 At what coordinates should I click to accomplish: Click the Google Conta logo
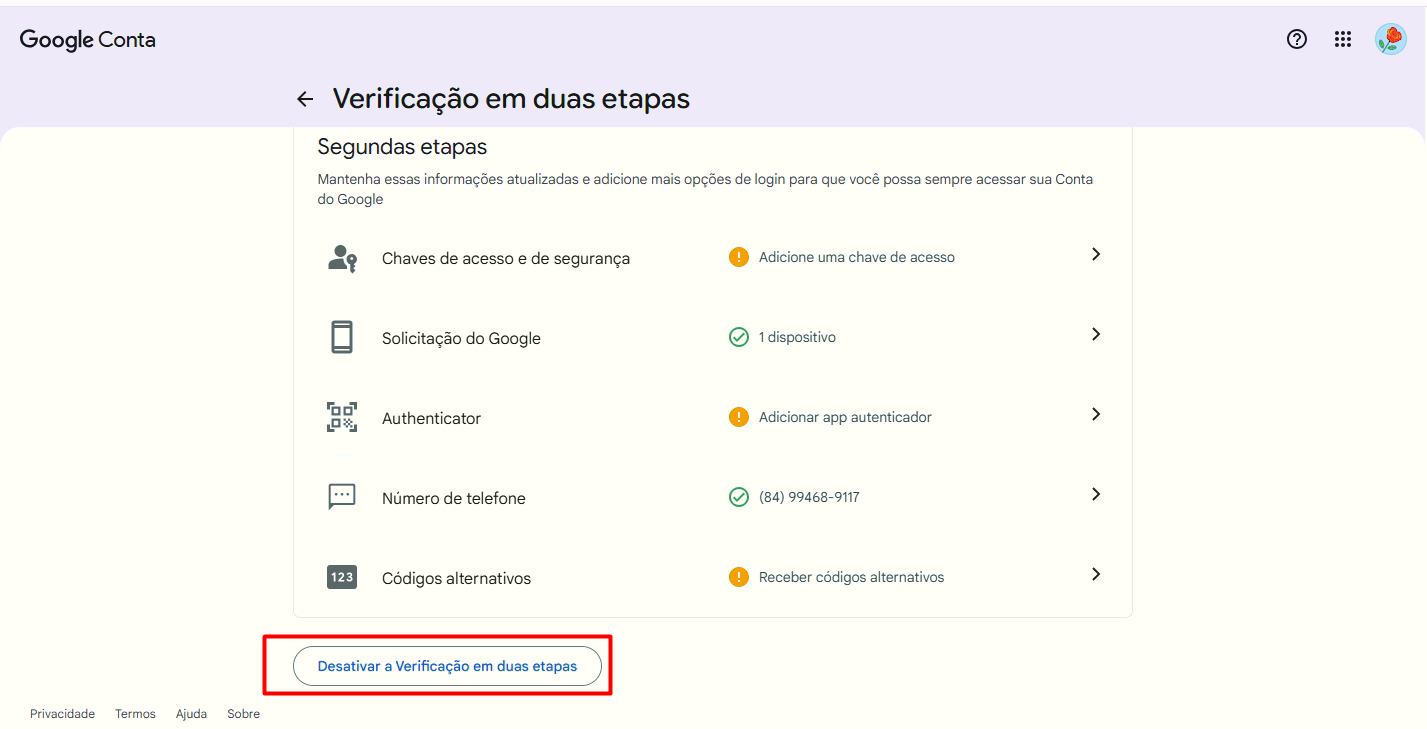[x=88, y=40]
